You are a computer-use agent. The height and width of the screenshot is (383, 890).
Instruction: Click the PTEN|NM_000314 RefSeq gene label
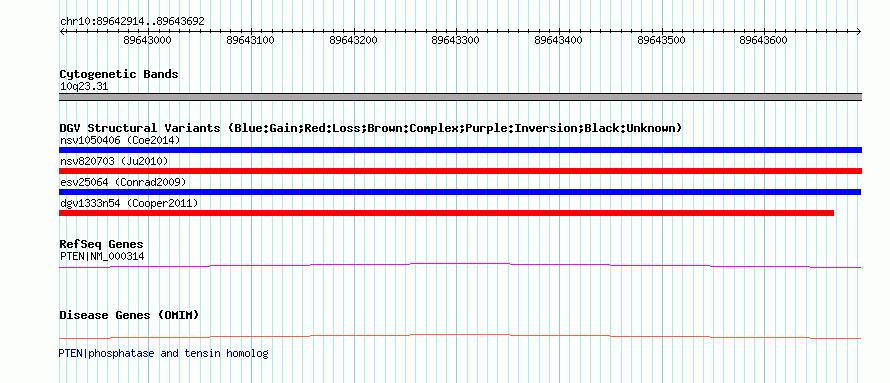(102, 256)
